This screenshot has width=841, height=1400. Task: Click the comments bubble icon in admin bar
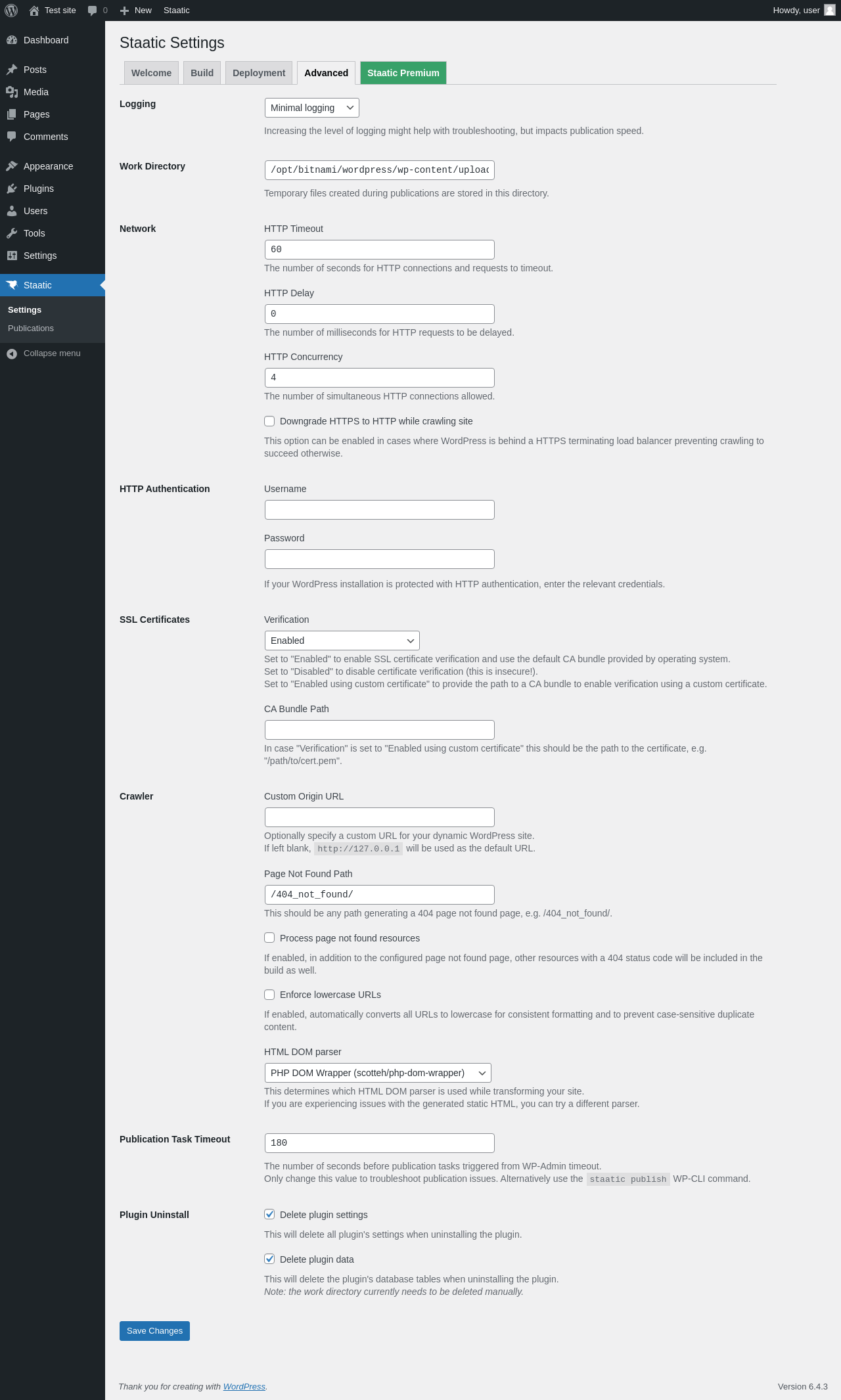pyautogui.click(x=92, y=11)
